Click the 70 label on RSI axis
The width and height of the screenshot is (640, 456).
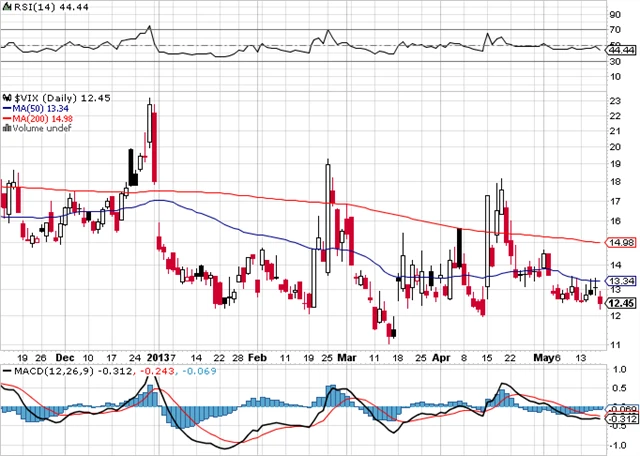click(615, 30)
